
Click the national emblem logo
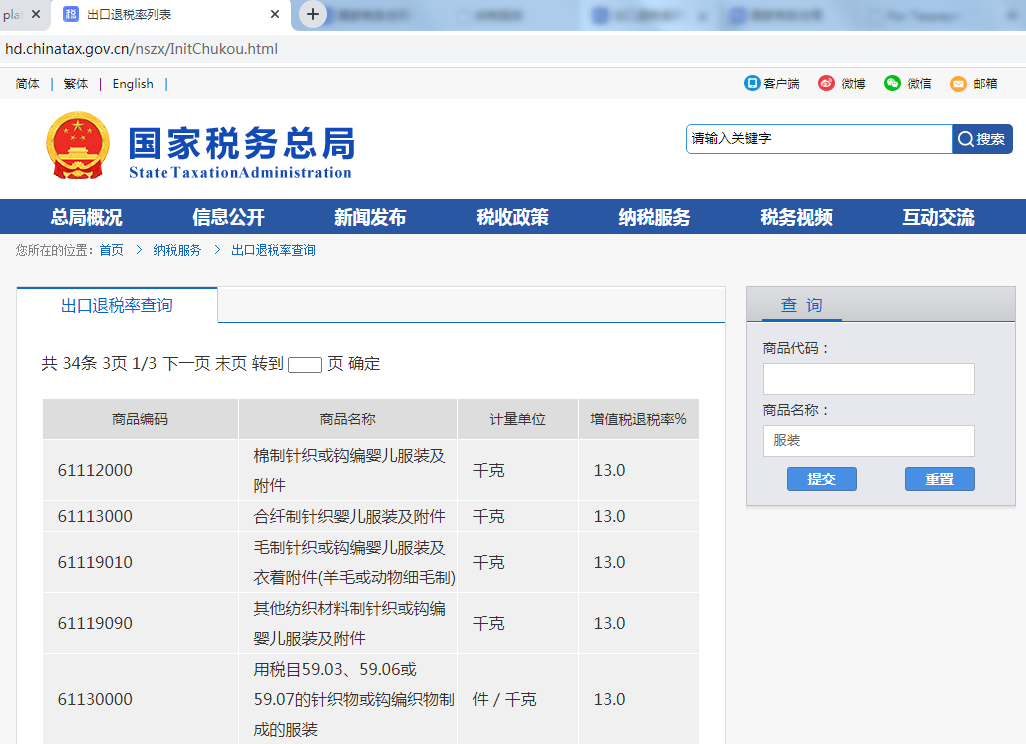point(77,145)
